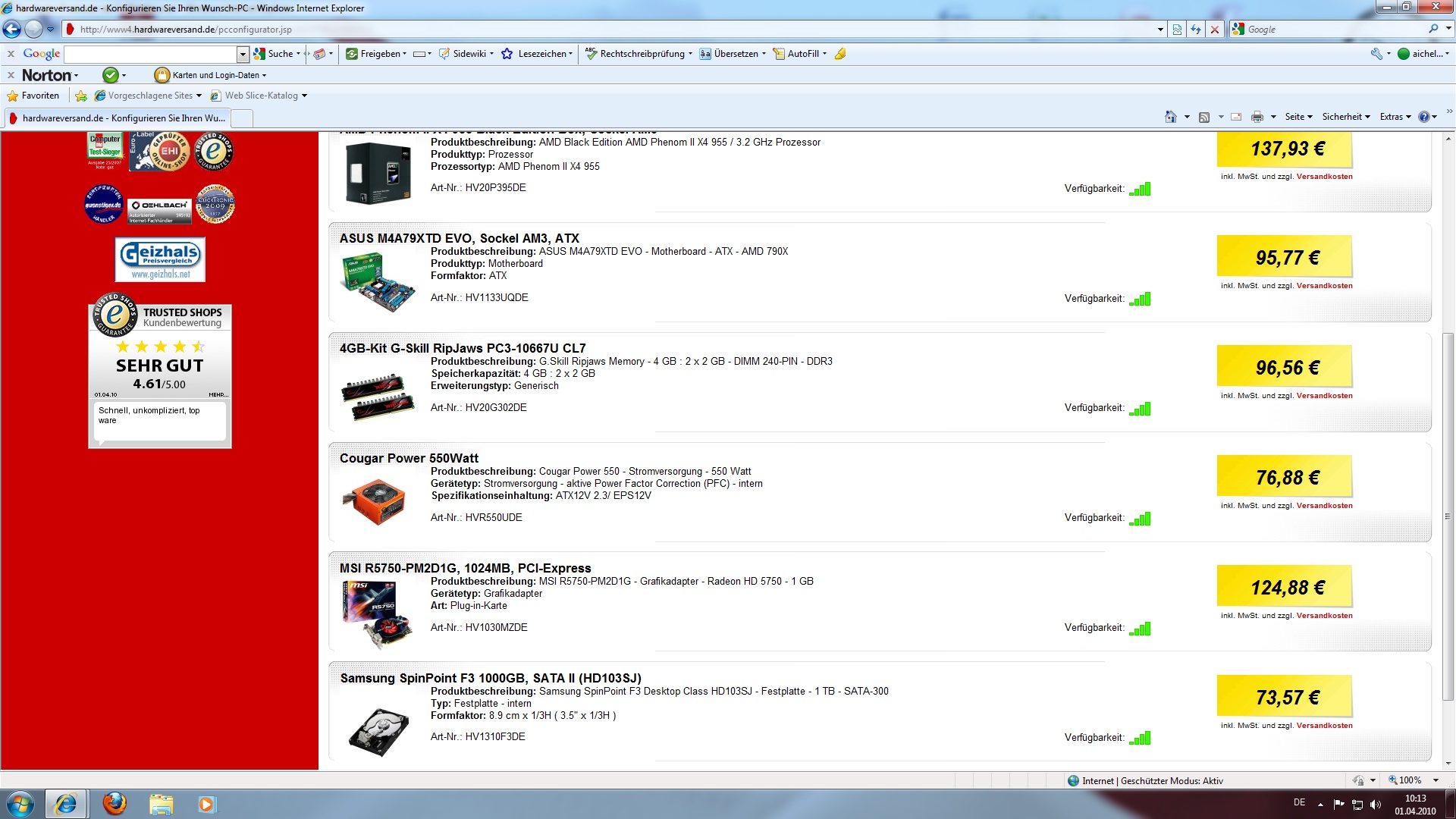Click the blue Help question mark icon
Viewport: 1456px width, 819px height.
[1424, 117]
